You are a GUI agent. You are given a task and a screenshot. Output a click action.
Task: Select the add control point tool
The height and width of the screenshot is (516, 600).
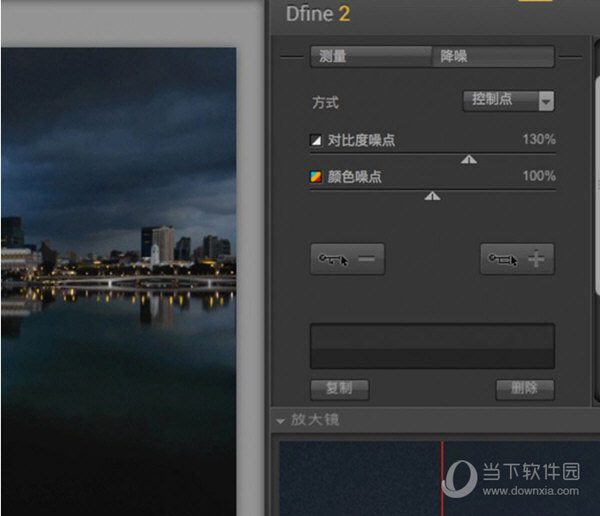coord(517,259)
